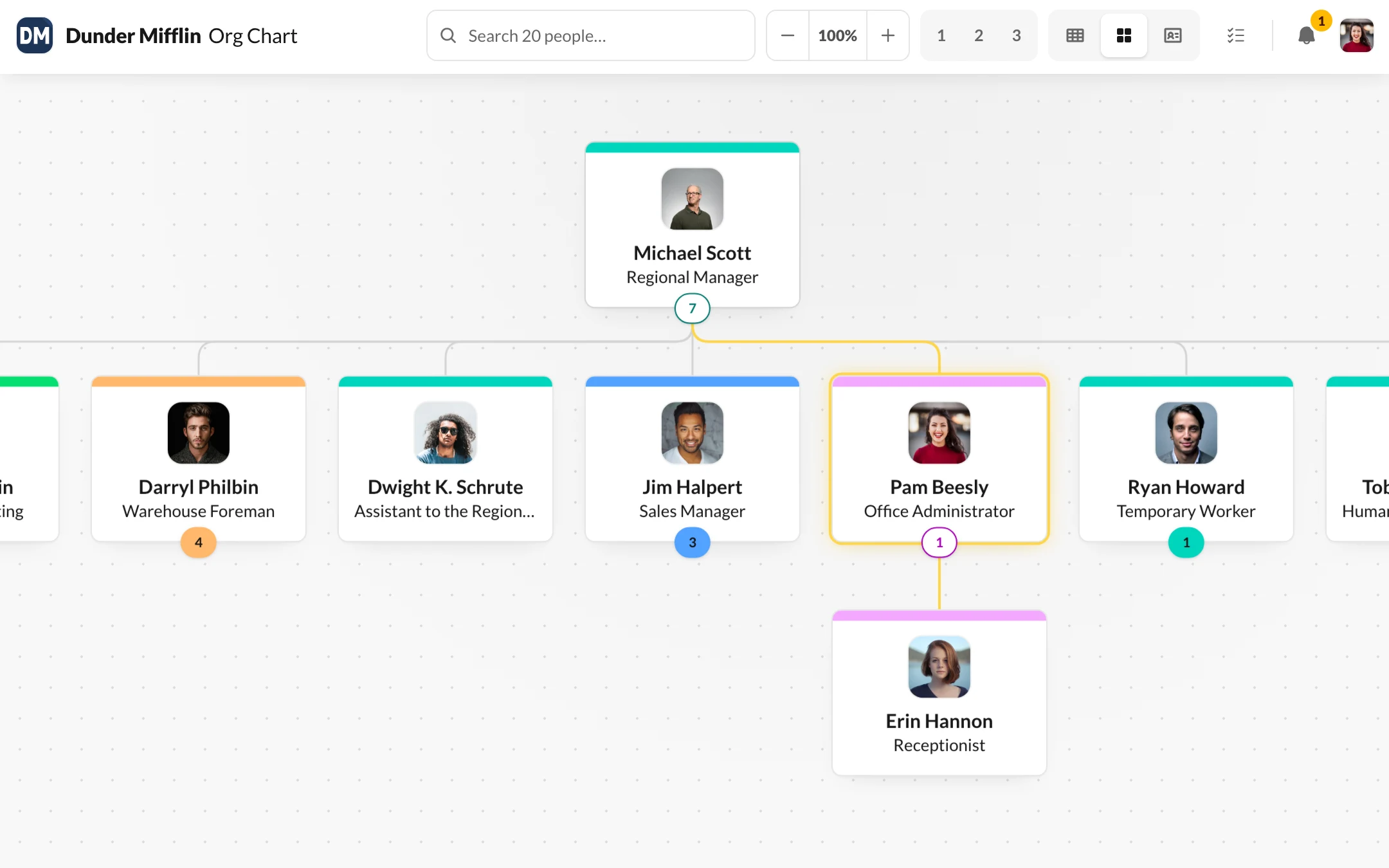The height and width of the screenshot is (868, 1389).
Task: Collapse Pam Beesly's 1 report
Action: [940, 543]
